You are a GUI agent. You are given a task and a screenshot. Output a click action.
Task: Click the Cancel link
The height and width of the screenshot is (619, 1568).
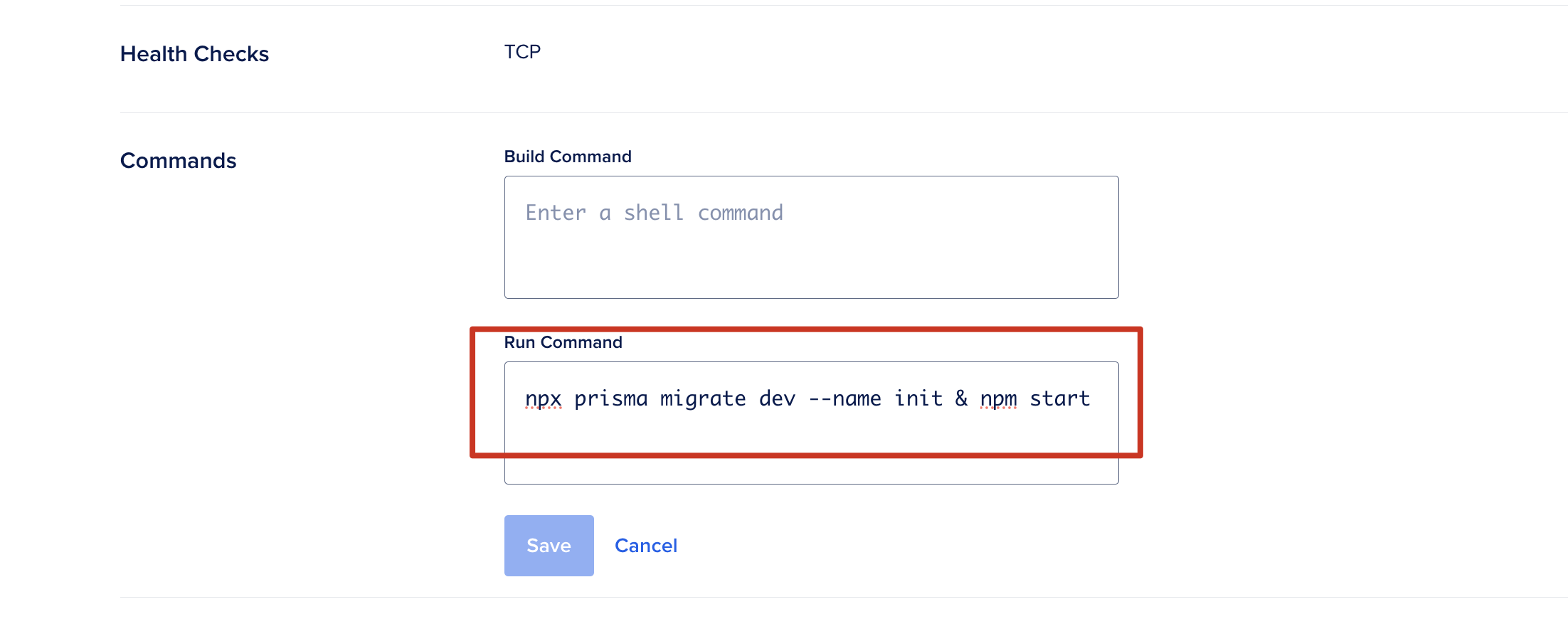click(x=645, y=546)
